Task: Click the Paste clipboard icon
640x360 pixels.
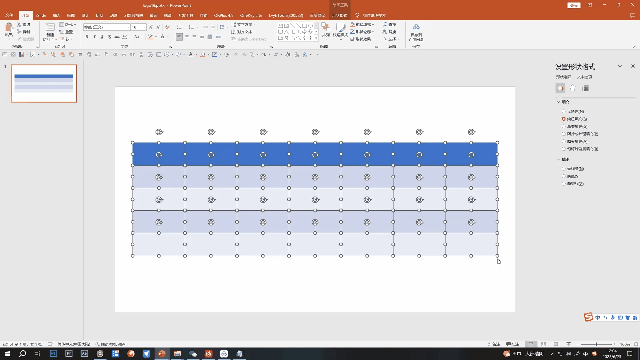Action: pos(9,27)
